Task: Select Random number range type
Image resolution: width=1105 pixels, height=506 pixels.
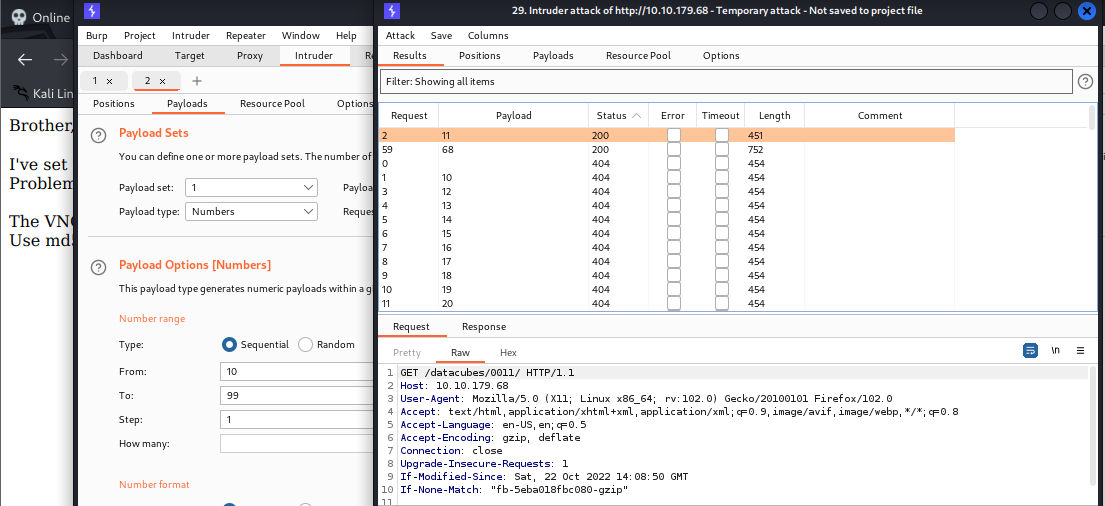Action: [x=305, y=345]
